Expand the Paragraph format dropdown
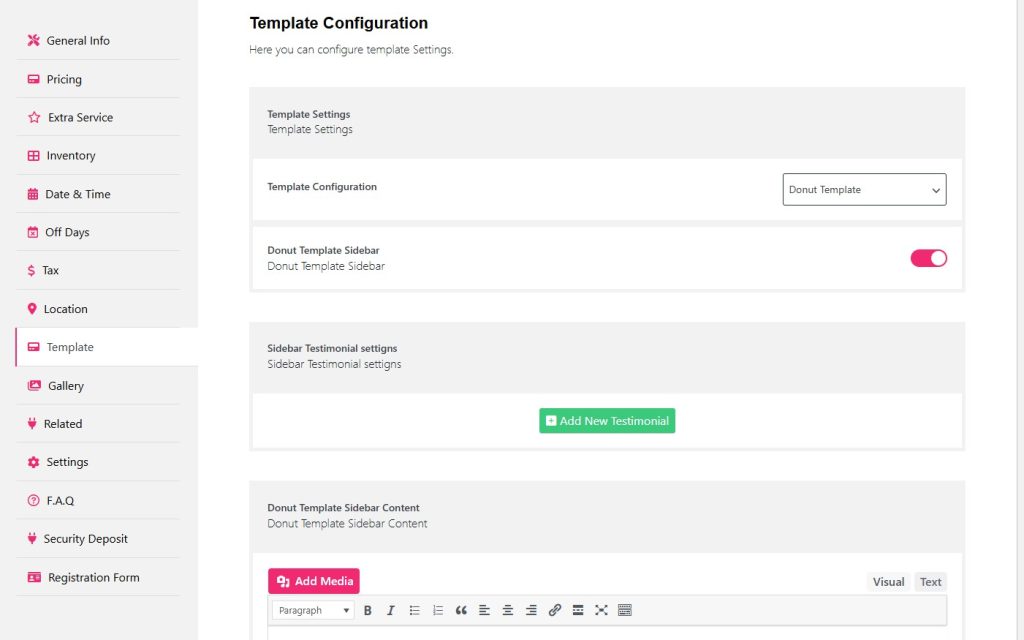The height and width of the screenshot is (640, 1024). [313, 610]
